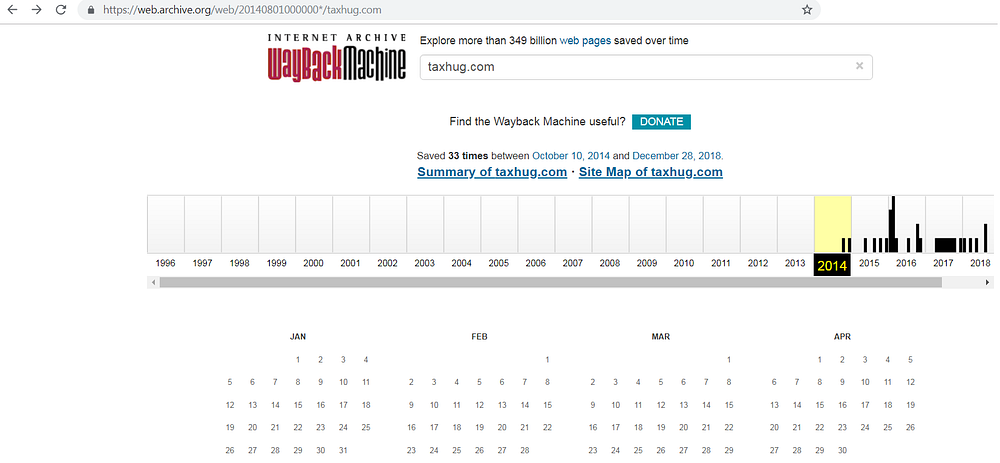The height and width of the screenshot is (463, 1000).
Task: Select year 2016 on timeline
Action: pos(906,263)
